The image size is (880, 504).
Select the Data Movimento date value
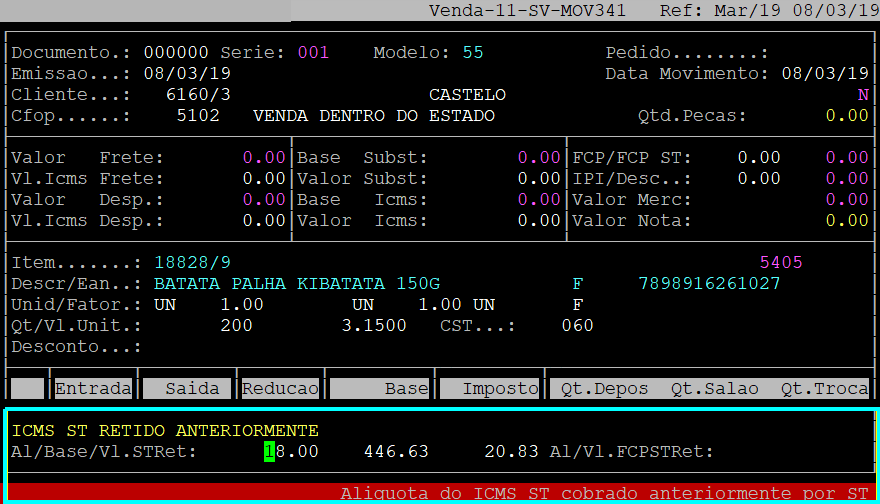824,74
